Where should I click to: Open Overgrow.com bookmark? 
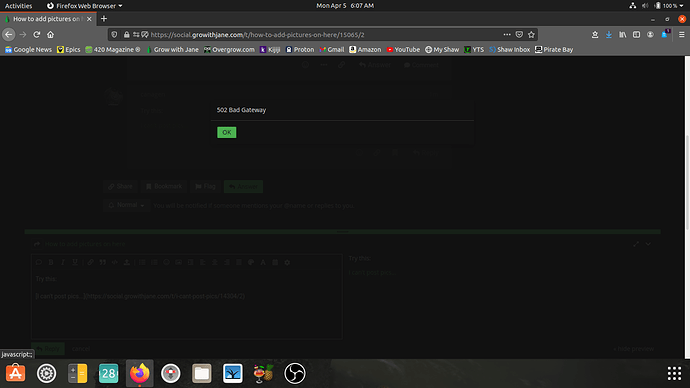[x=229, y=50]
